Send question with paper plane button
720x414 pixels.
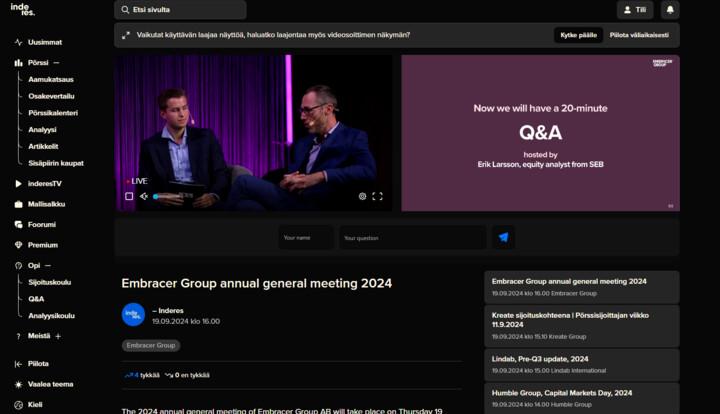(x=503, y=237)
